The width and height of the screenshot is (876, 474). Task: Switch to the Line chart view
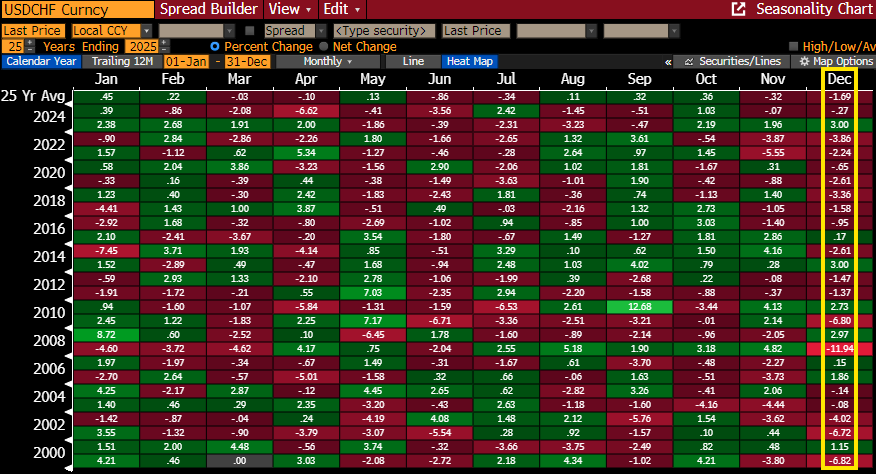pos(413,61)
